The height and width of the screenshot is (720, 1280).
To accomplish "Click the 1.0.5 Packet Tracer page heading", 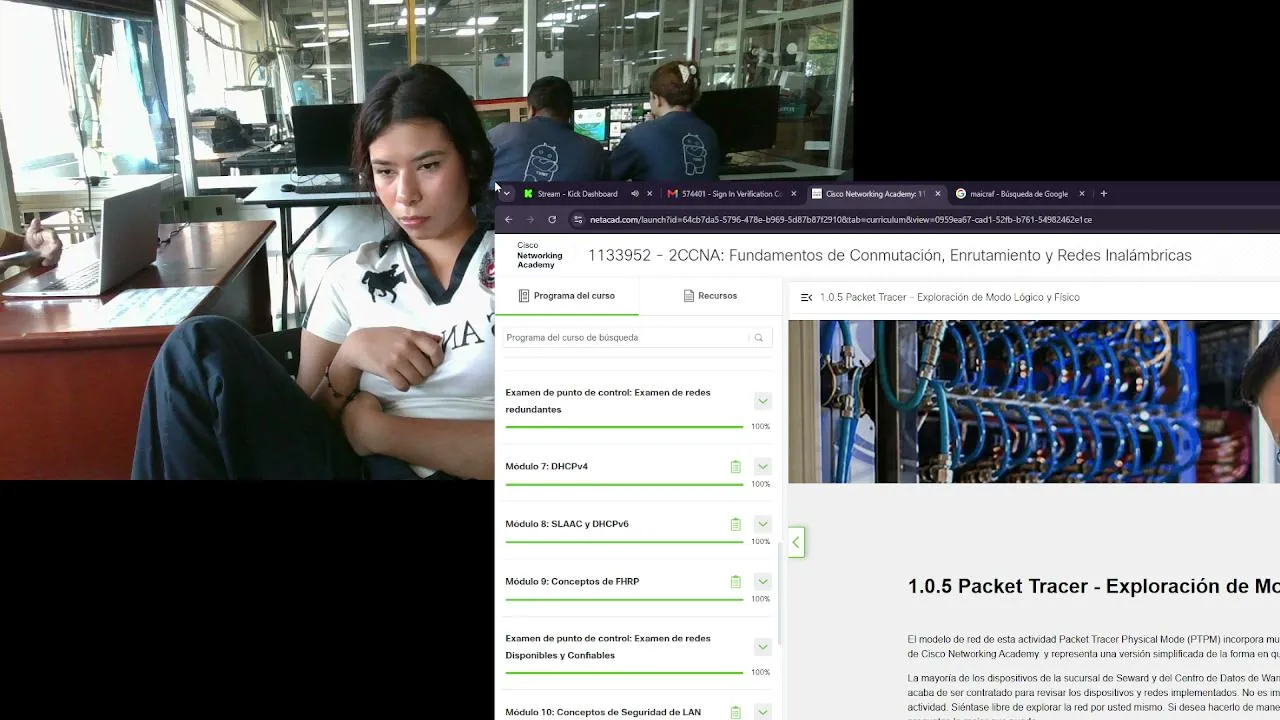I will click(x=1093, y=586).
